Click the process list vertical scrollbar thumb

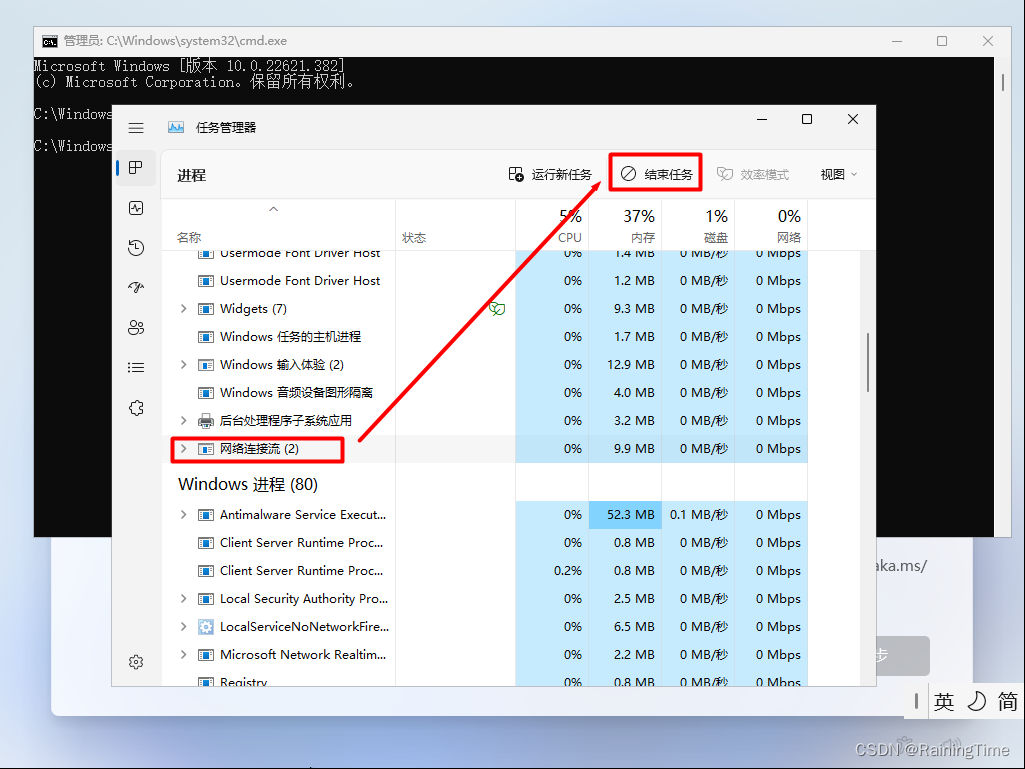(x=867, y=363)
